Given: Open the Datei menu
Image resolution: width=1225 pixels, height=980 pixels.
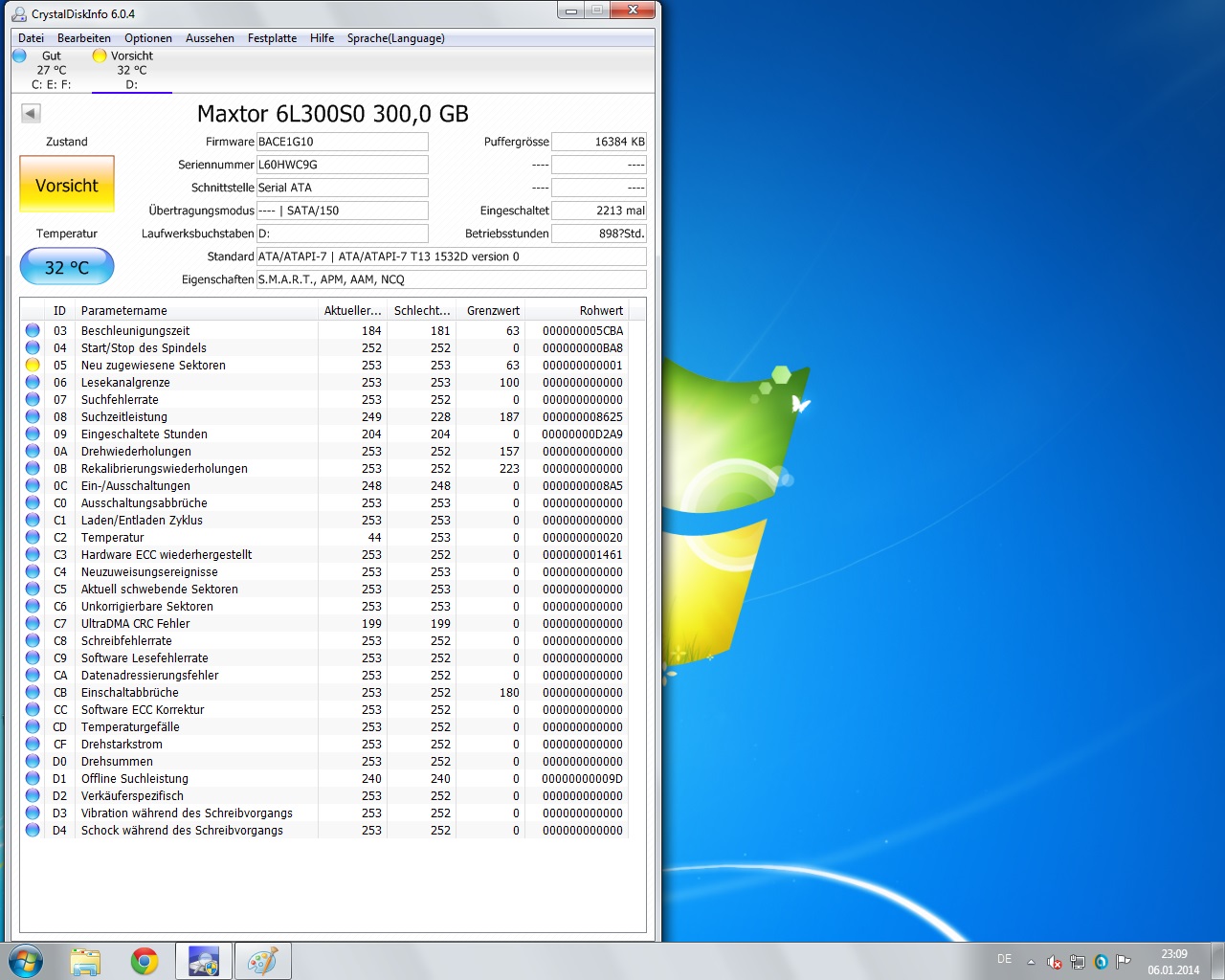Looking at the screenshot, I should click(x=32, y=38).
